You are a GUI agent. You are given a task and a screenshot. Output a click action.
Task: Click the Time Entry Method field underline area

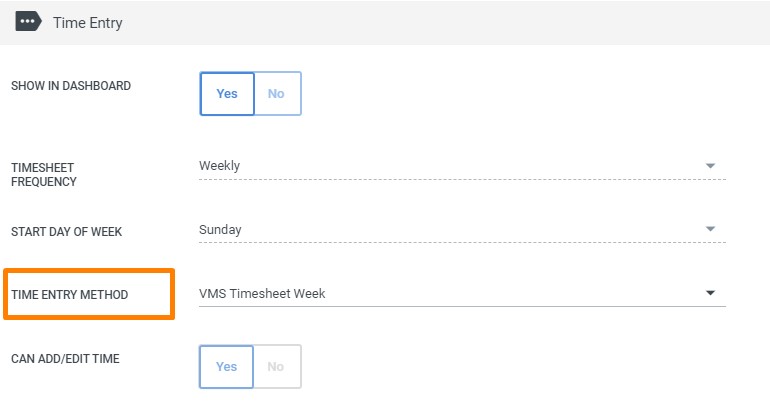[x=462, y=306]
